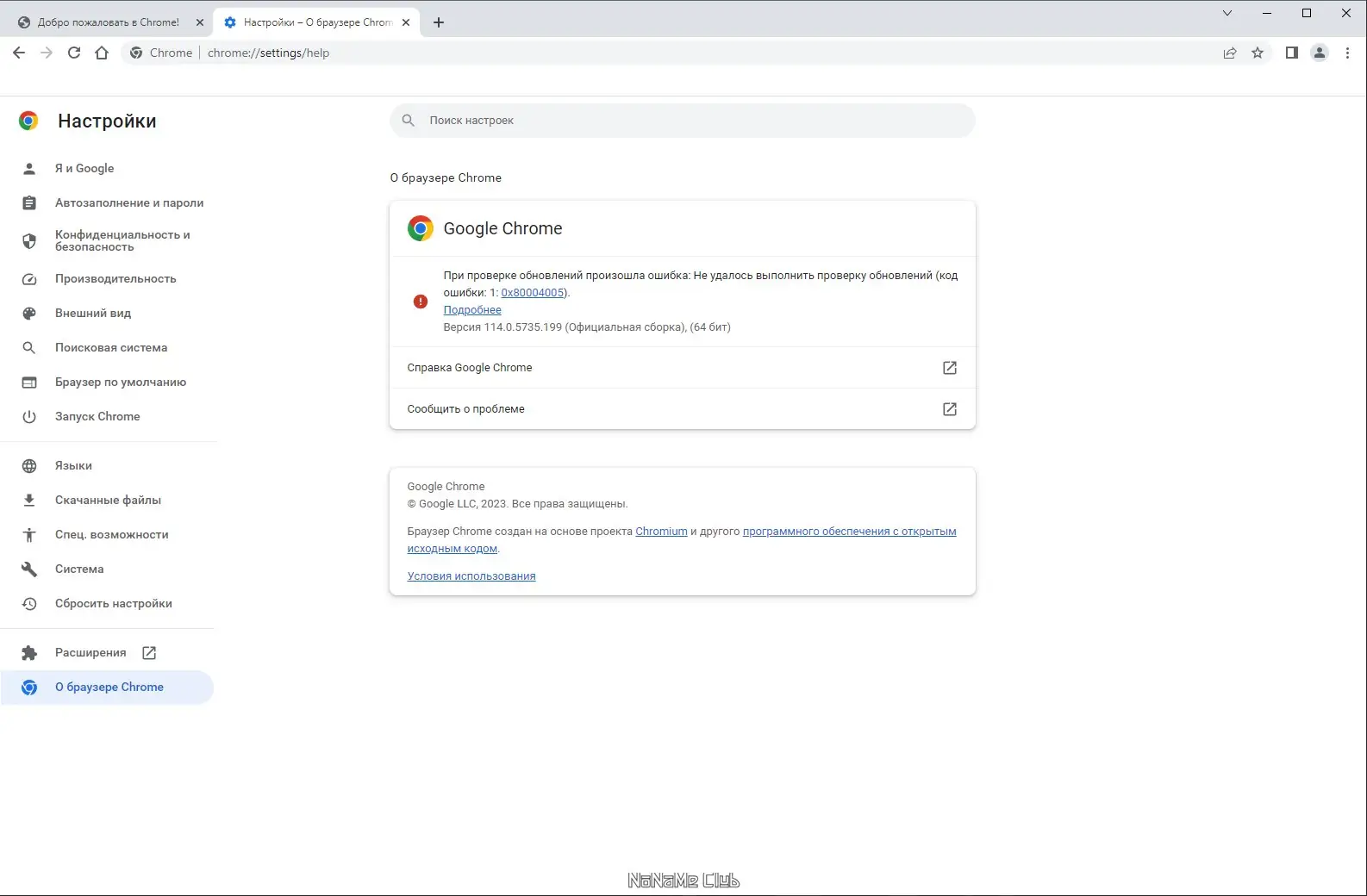Switch to the 'Добро пожаловать в Chrome!' tab
Viewport: 1367px width, 896px height.
(109, 22)
